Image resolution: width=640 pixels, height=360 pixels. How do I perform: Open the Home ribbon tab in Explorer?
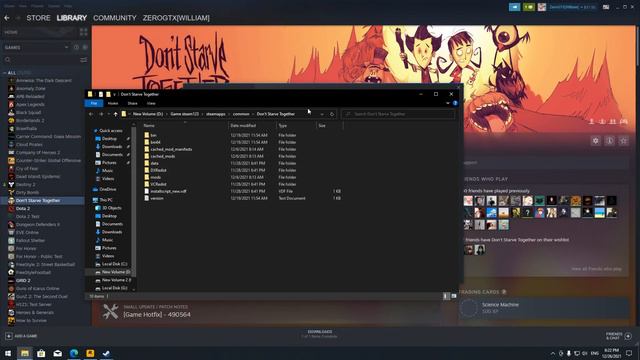[113, 103]
